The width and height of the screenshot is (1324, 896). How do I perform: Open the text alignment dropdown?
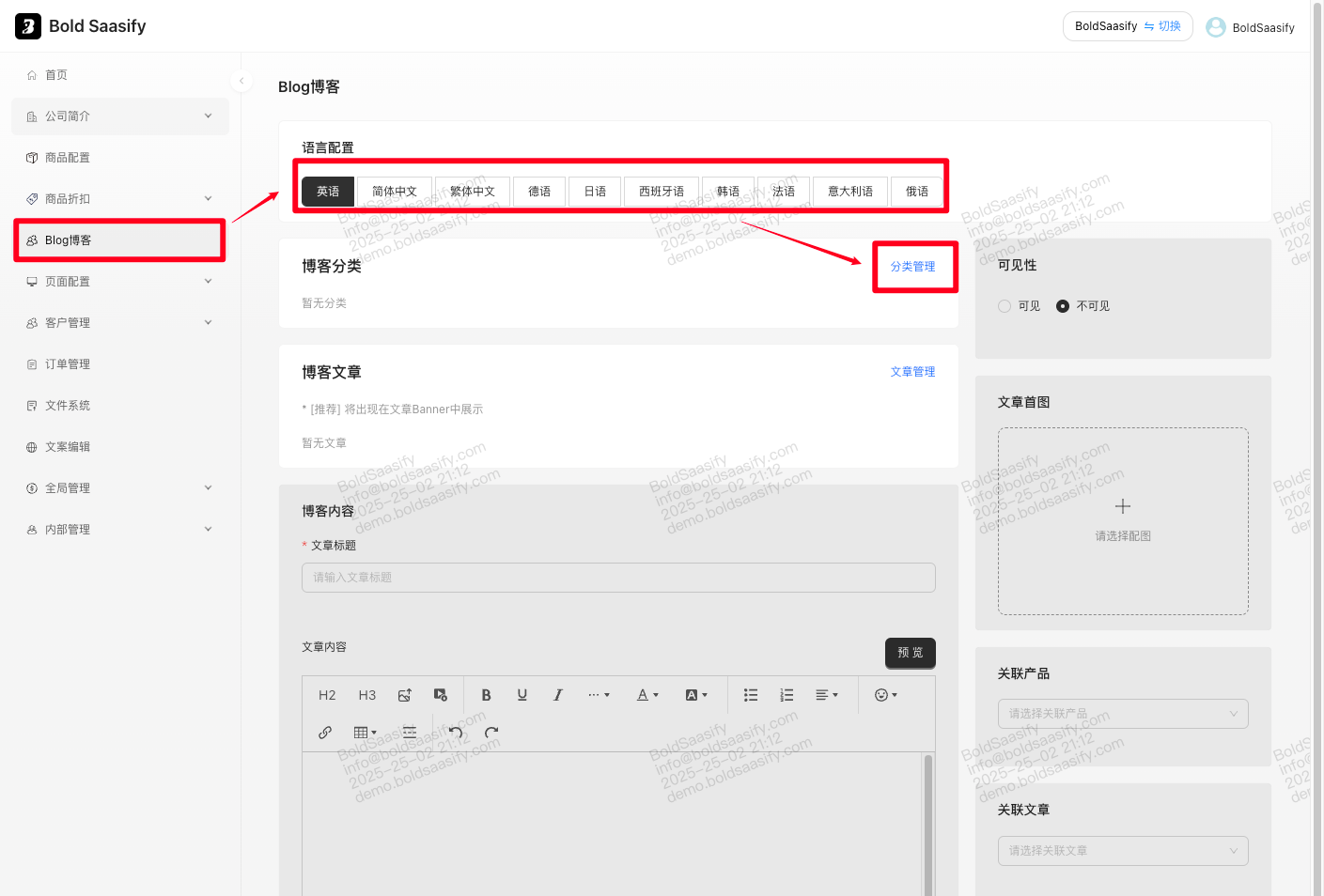[827, 695]
